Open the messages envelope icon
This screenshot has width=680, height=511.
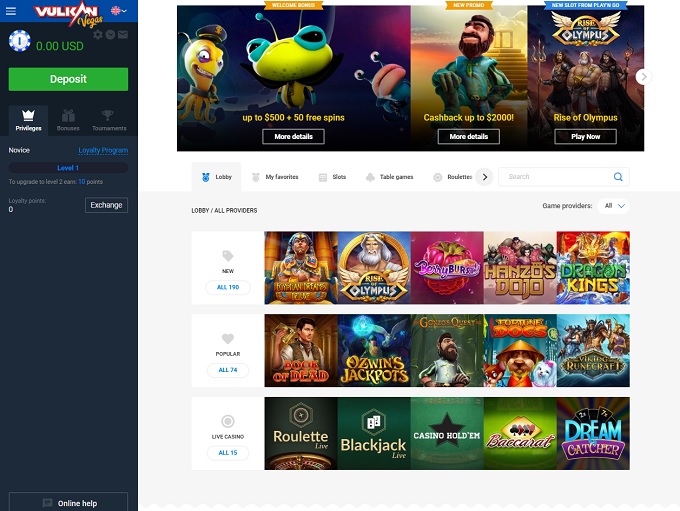point(123,34)
